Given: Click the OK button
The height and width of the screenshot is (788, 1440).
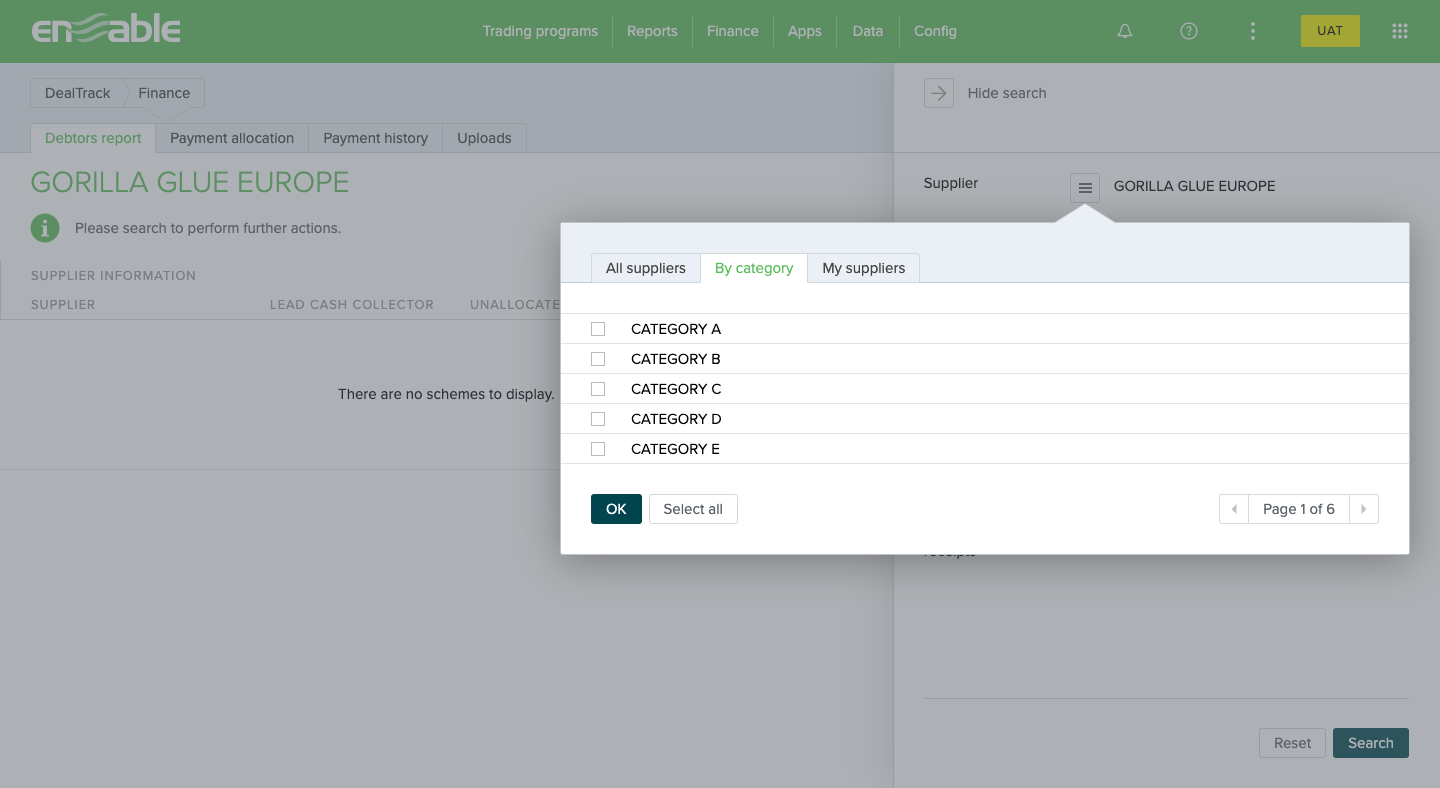Looking at the screenshot, I should coord(616,509).
